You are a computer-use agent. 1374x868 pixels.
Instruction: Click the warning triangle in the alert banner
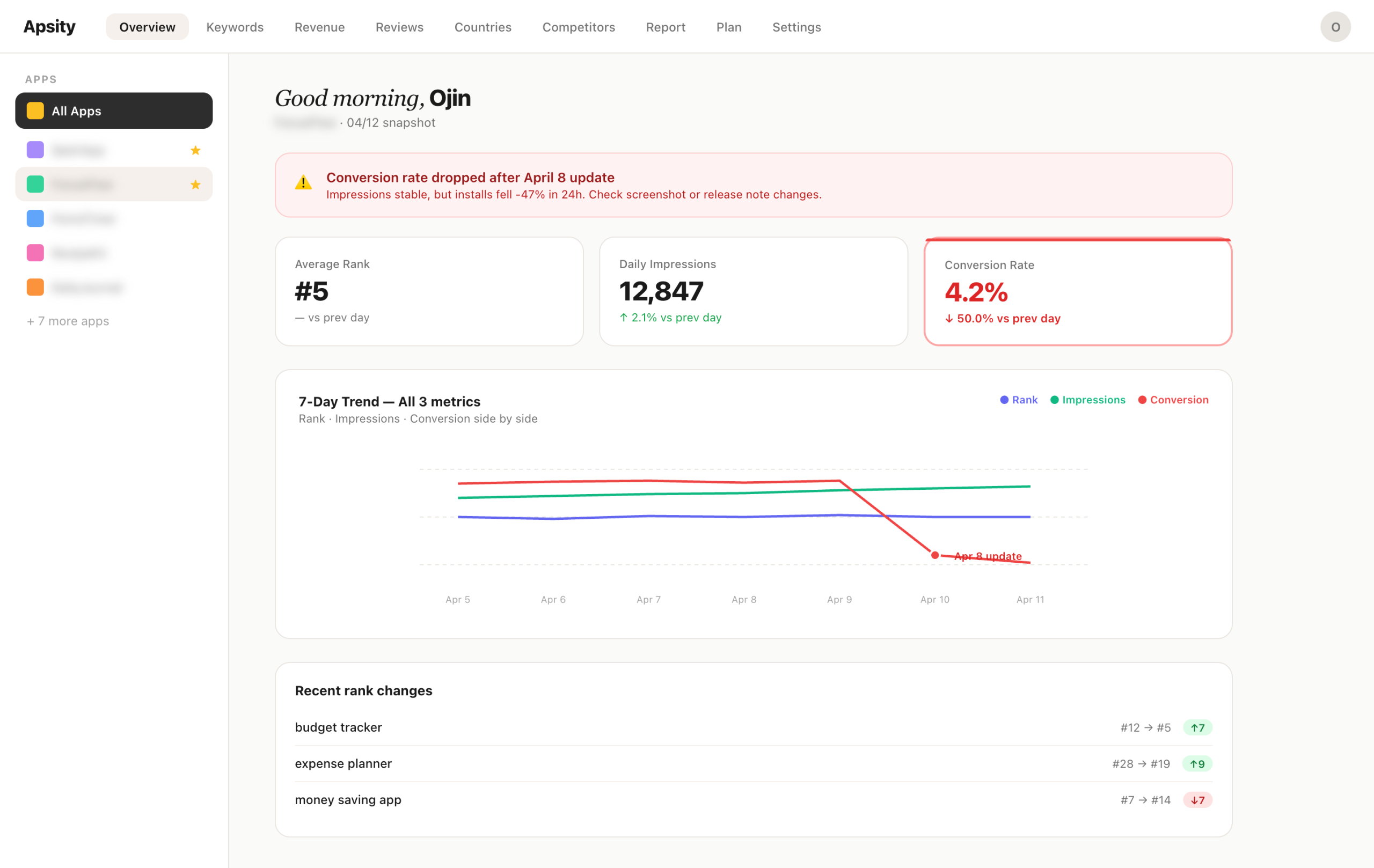[303, 183]
